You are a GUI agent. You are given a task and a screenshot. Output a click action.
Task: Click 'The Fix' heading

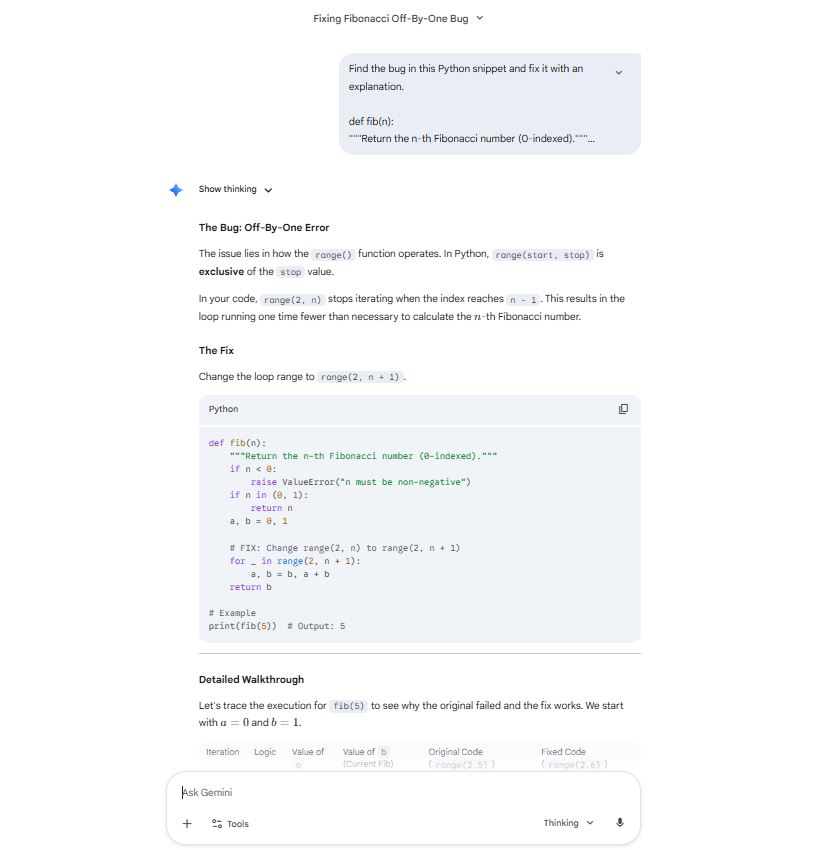coord(216,350)
